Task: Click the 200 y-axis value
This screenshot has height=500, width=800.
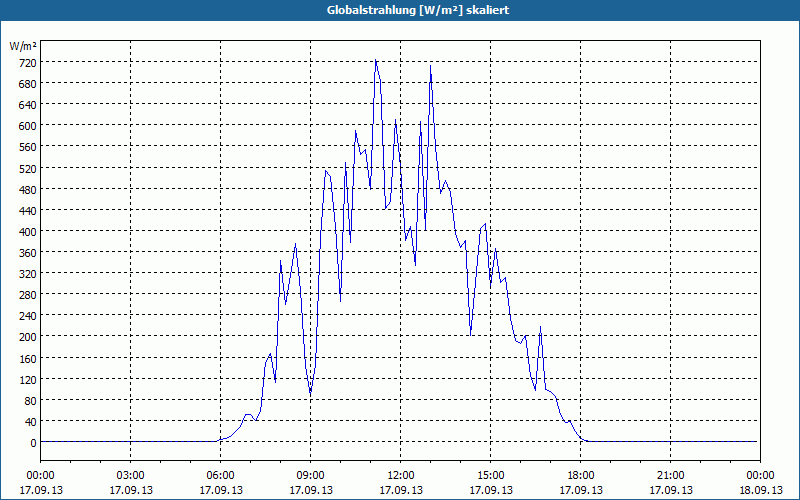Action: click(28, 337)
